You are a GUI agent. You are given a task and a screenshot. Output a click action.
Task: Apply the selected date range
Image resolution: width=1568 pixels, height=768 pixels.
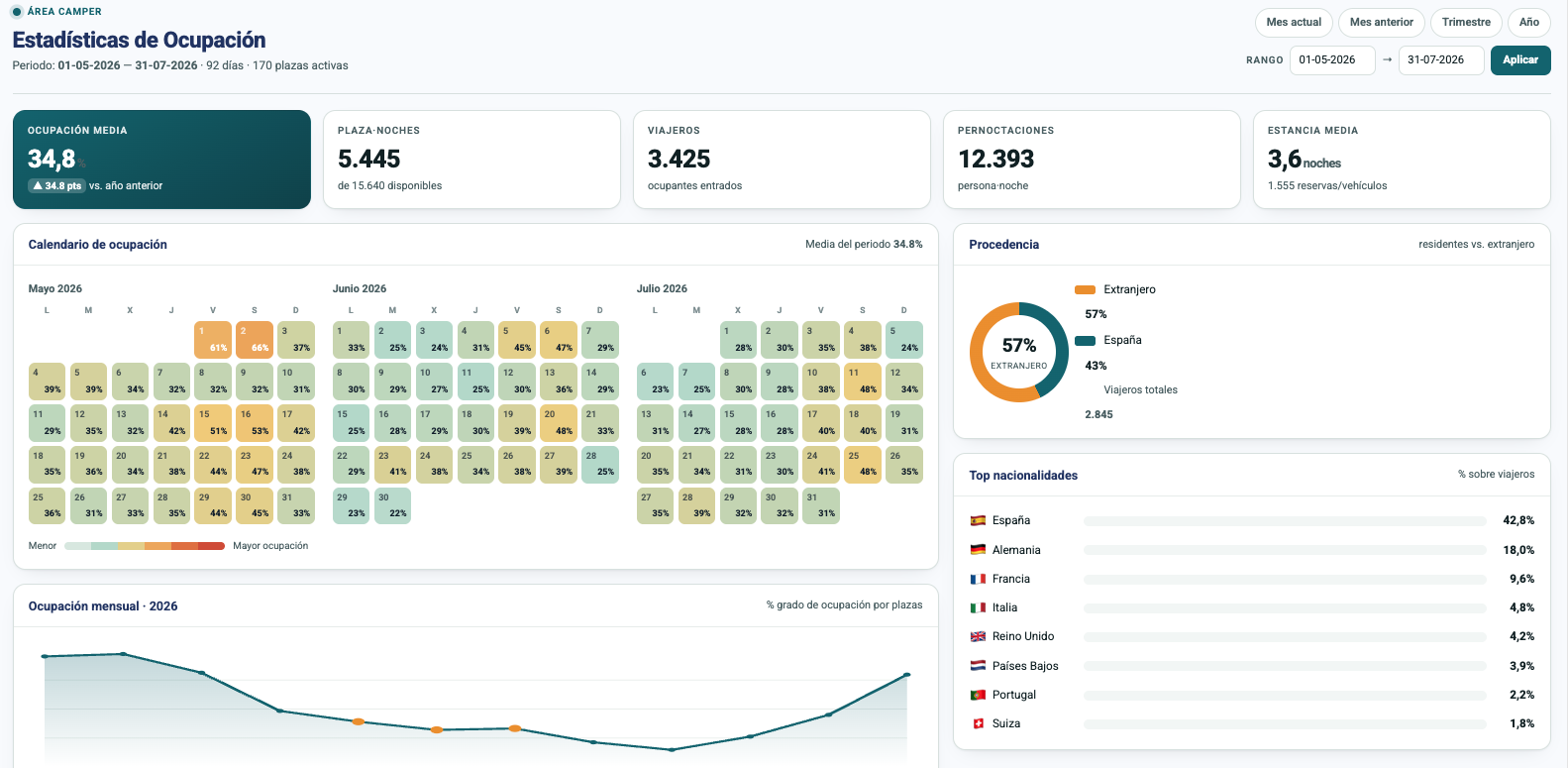1520,59
